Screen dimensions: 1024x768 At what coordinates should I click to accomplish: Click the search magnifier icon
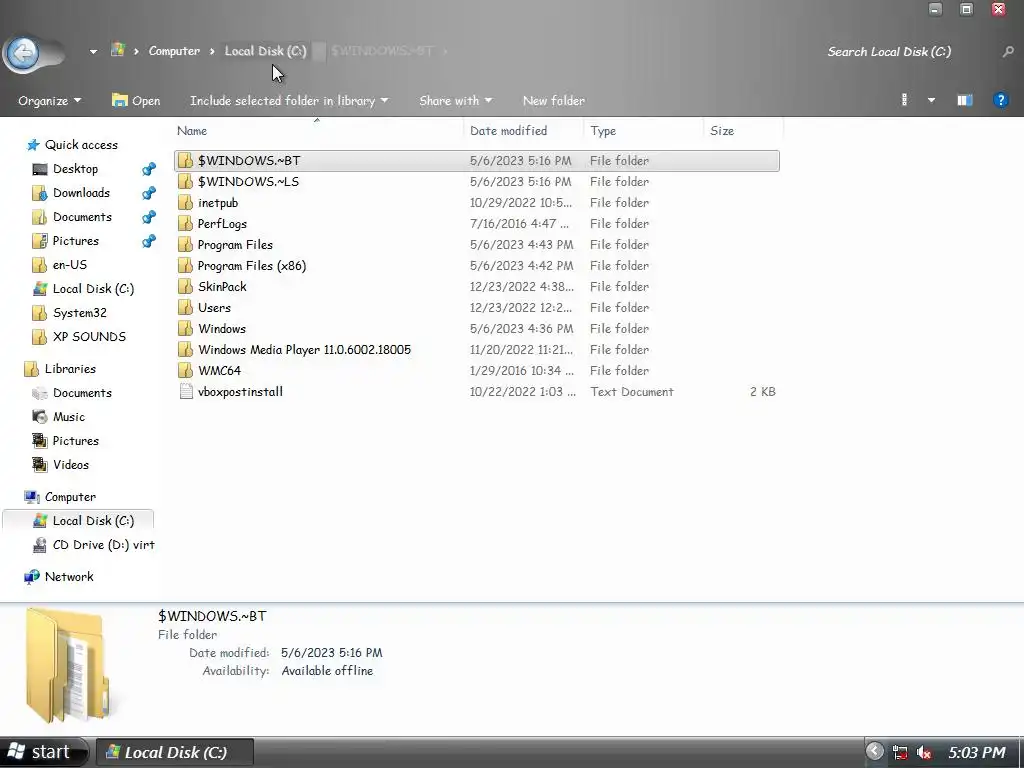click(1008, 52)
